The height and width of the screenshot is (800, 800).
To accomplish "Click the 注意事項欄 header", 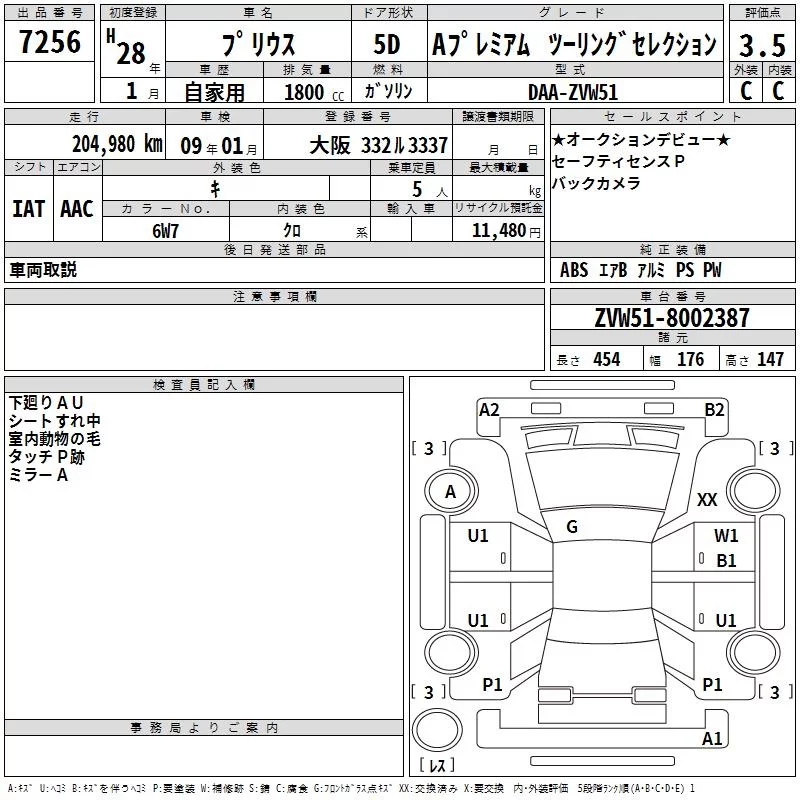I will pyautogui.click(x=274, y=296).
